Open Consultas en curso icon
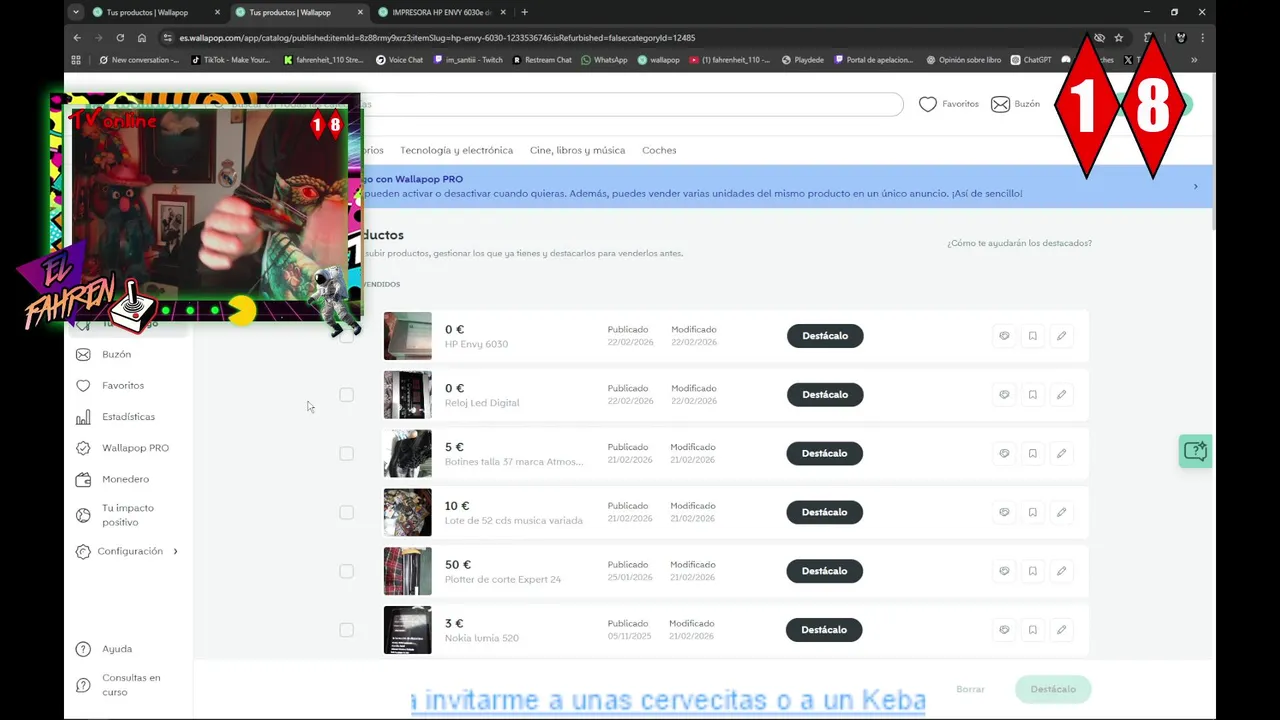This screenshot has width=1280, height=720. coord(83,685)
